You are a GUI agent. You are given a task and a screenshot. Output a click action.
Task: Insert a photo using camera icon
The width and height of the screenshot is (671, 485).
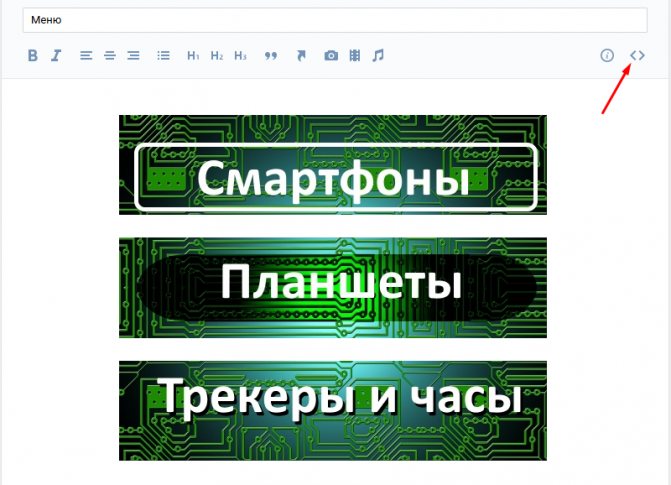coord(331,56)
